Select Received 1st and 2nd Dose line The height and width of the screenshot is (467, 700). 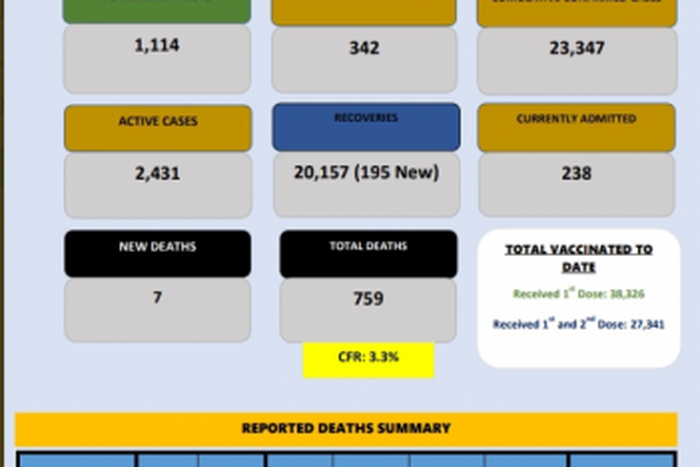pyautogui.click(x=578, y=324)
